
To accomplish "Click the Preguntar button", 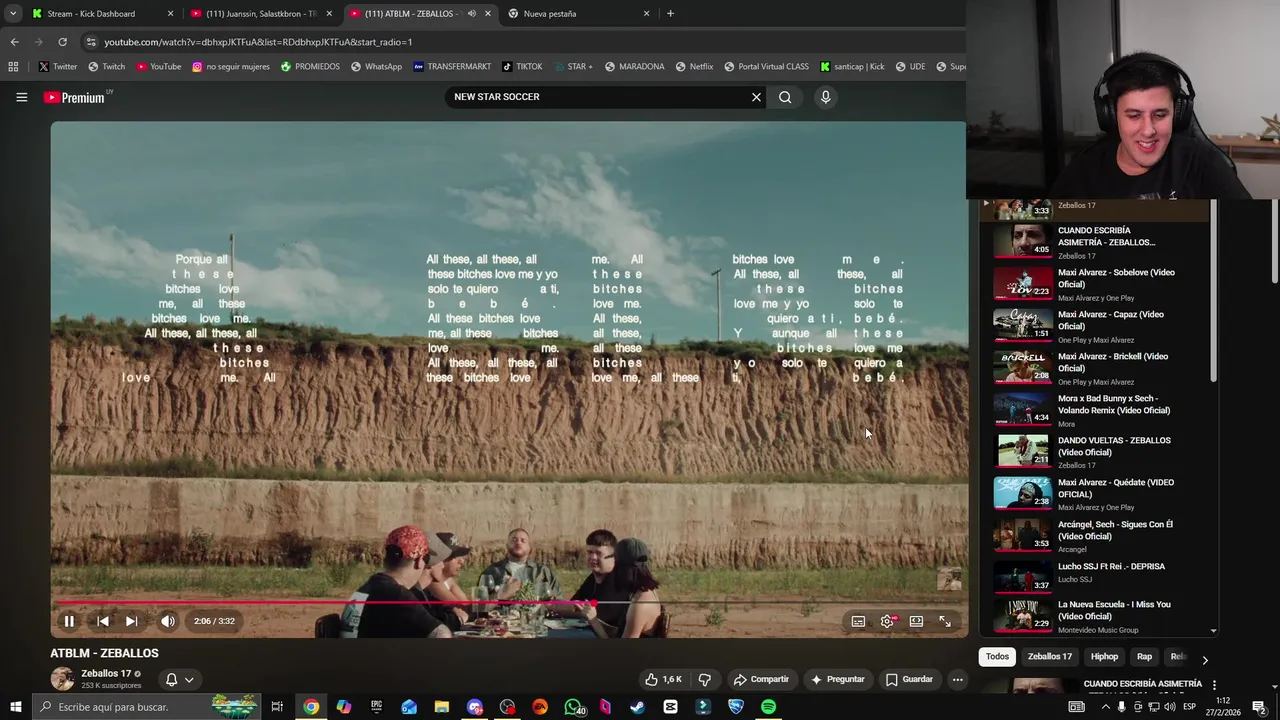I will [x=837, y=679].
